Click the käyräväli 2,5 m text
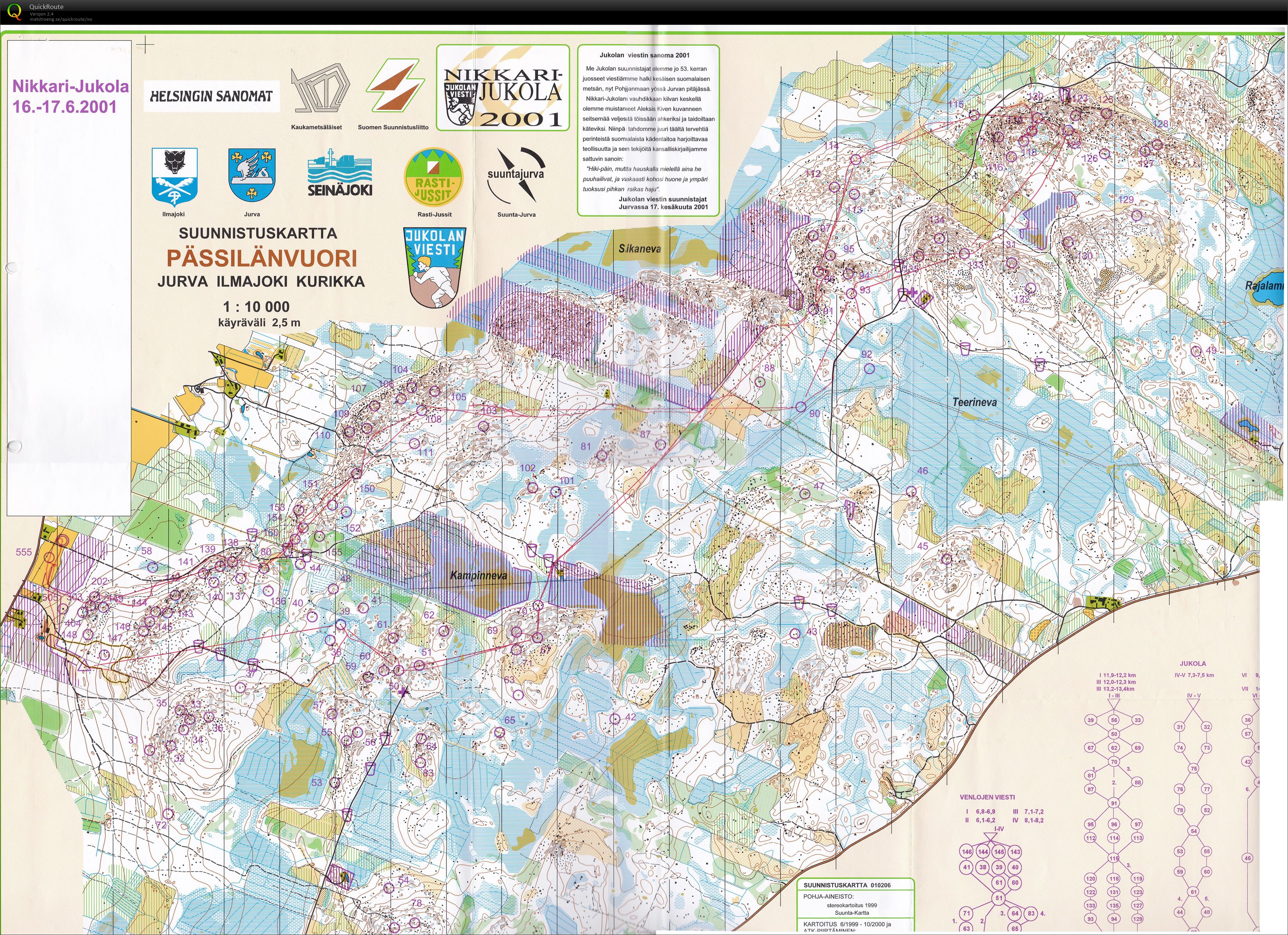The width and height of the screenshot is (1288, 935). (259, 323)
